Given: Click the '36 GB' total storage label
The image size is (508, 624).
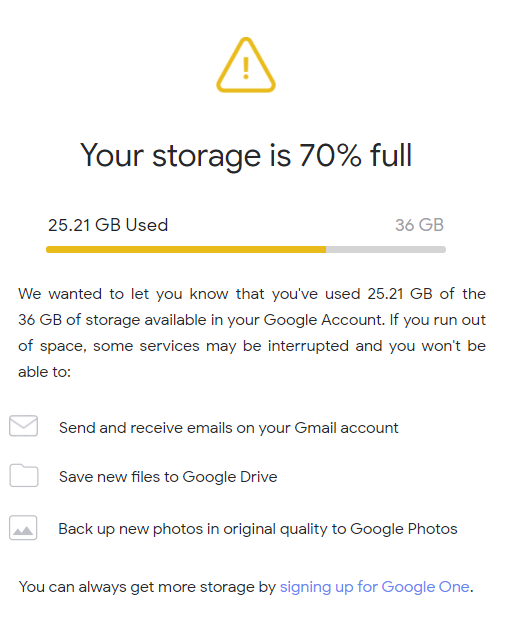Looking at the screenshot, I should [x=419, y=225].
